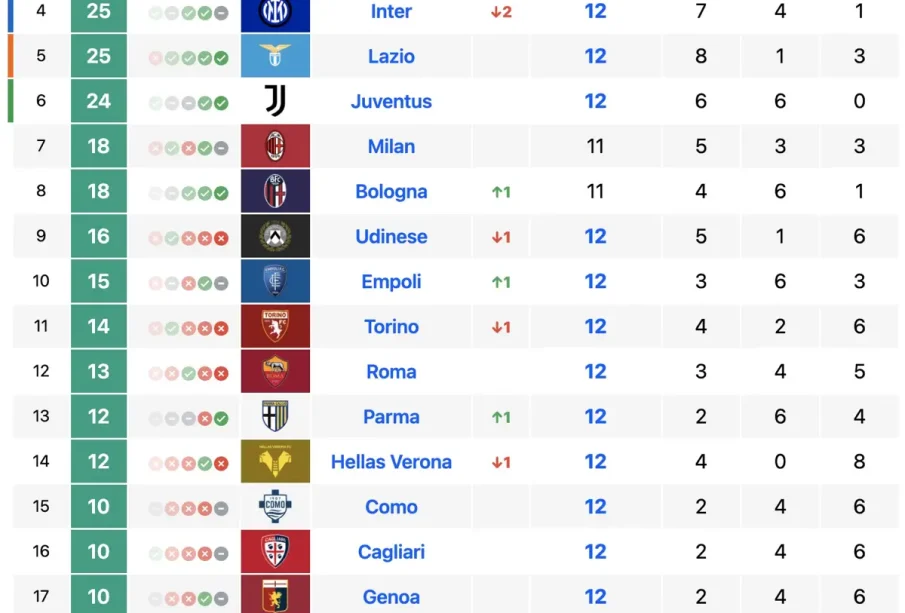Click Inter's down 2 position change indicator

pyautogui.click(x=501, y=12)
